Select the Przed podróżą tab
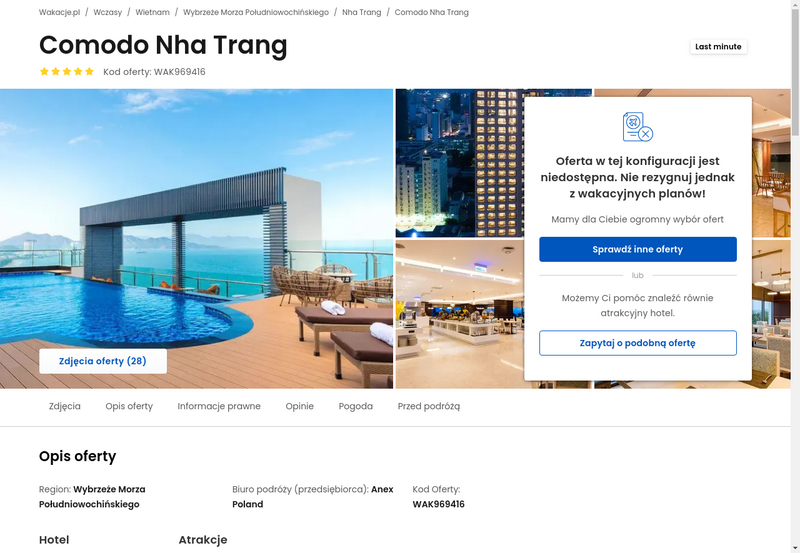The height and width of the screenshot is (553, 800). (429, 406)
